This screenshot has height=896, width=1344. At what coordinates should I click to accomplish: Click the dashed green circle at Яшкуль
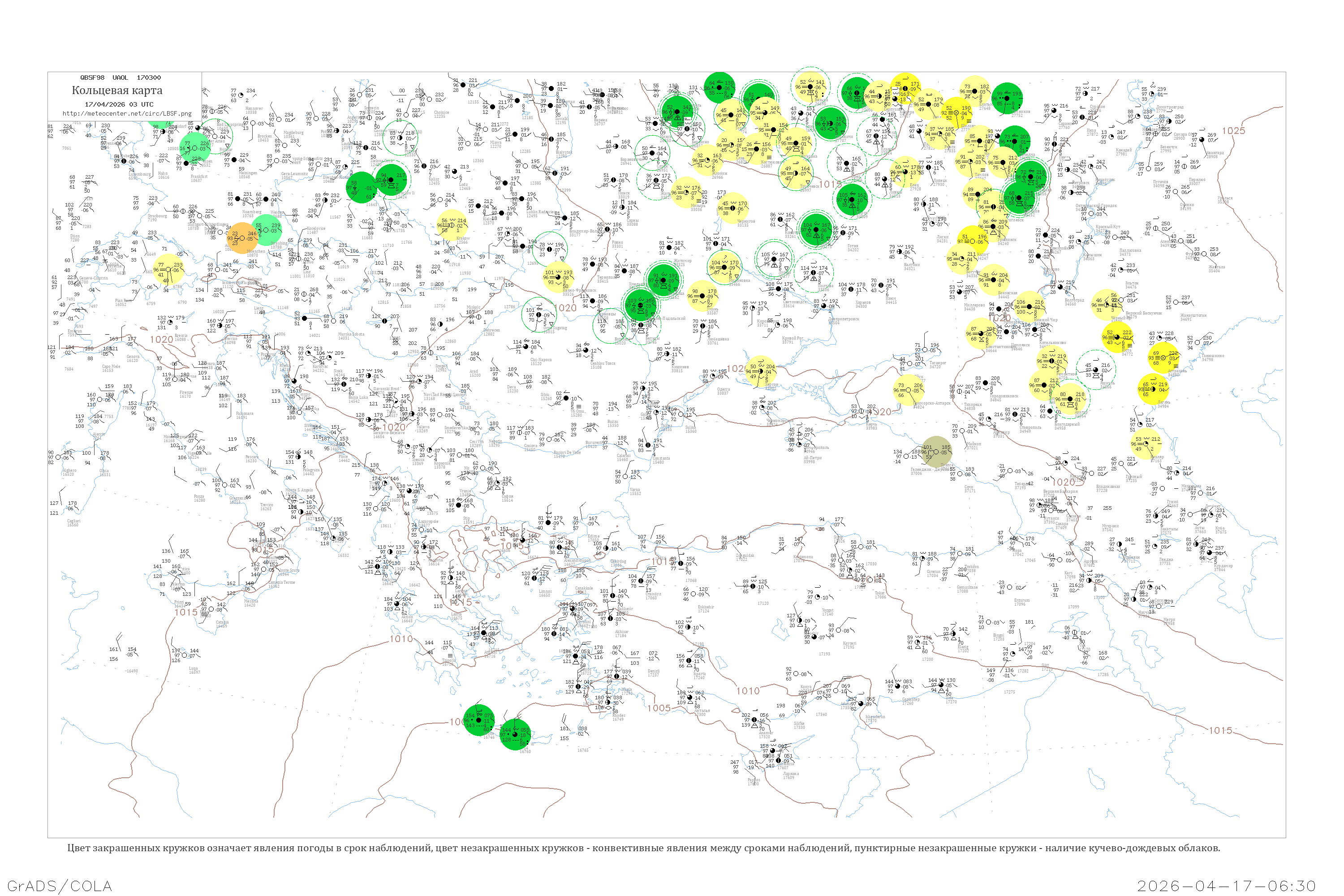pos(1095,370)
